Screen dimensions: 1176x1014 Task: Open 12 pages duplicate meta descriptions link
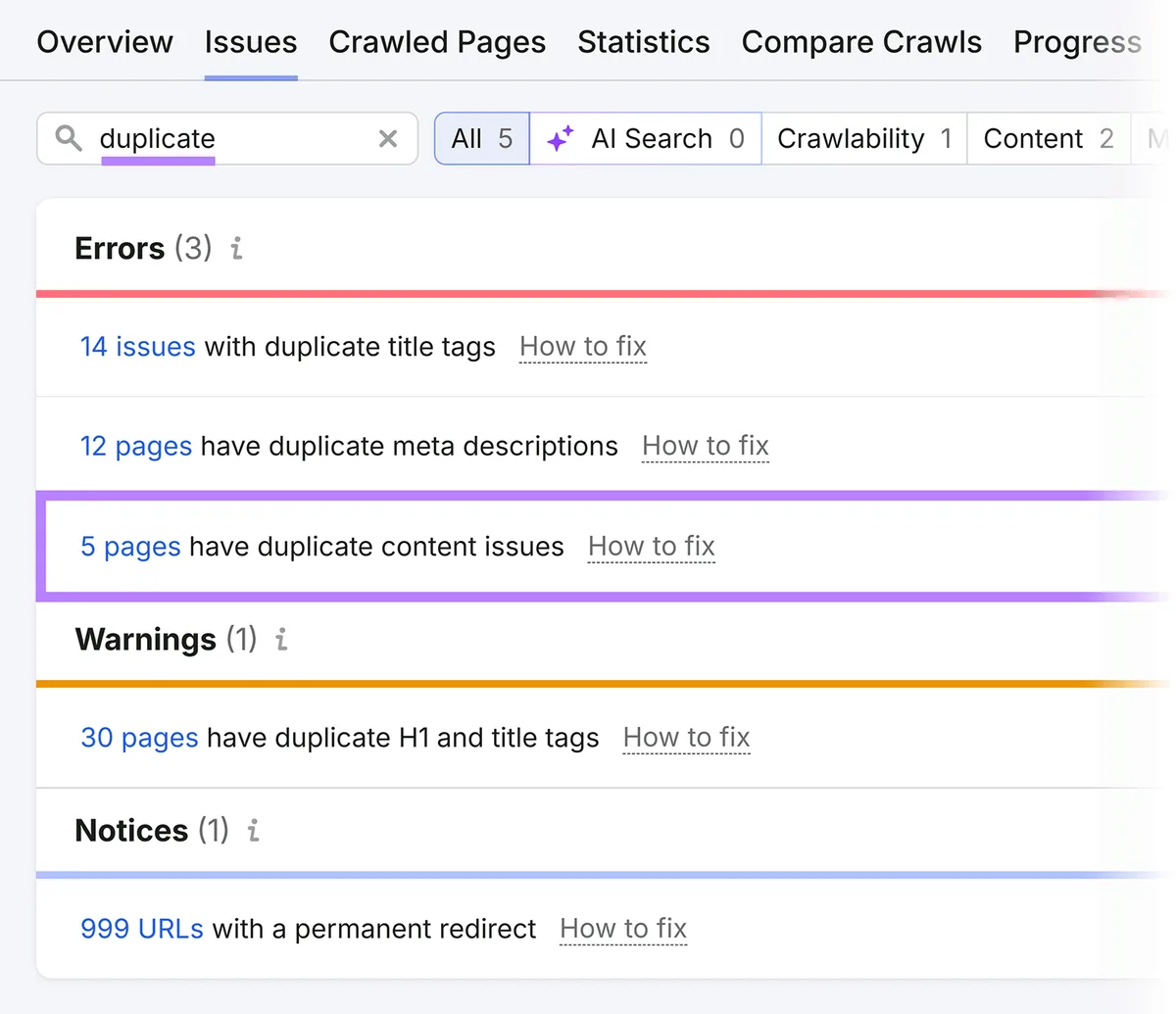tap(136, 447)
